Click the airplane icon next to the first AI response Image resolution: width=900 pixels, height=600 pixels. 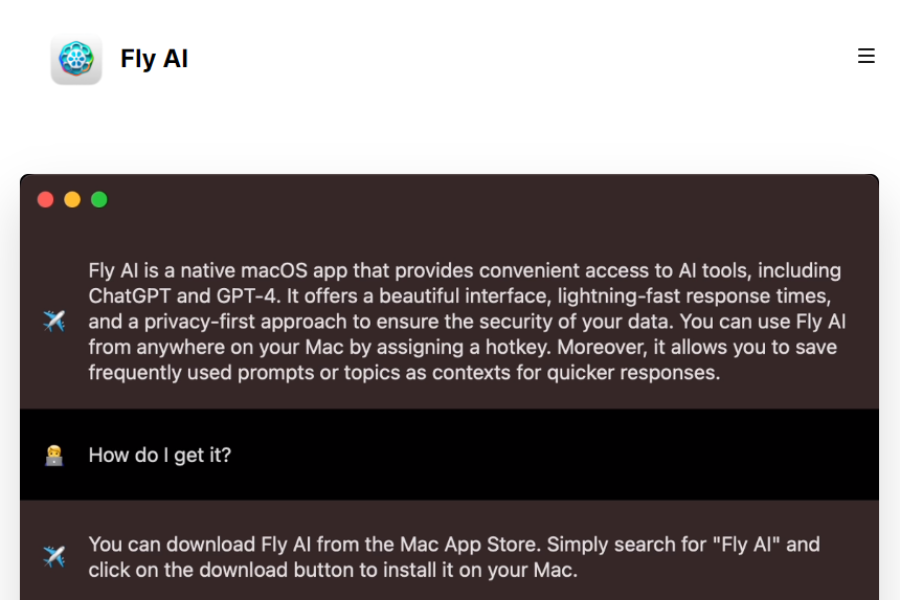[55, 321]
